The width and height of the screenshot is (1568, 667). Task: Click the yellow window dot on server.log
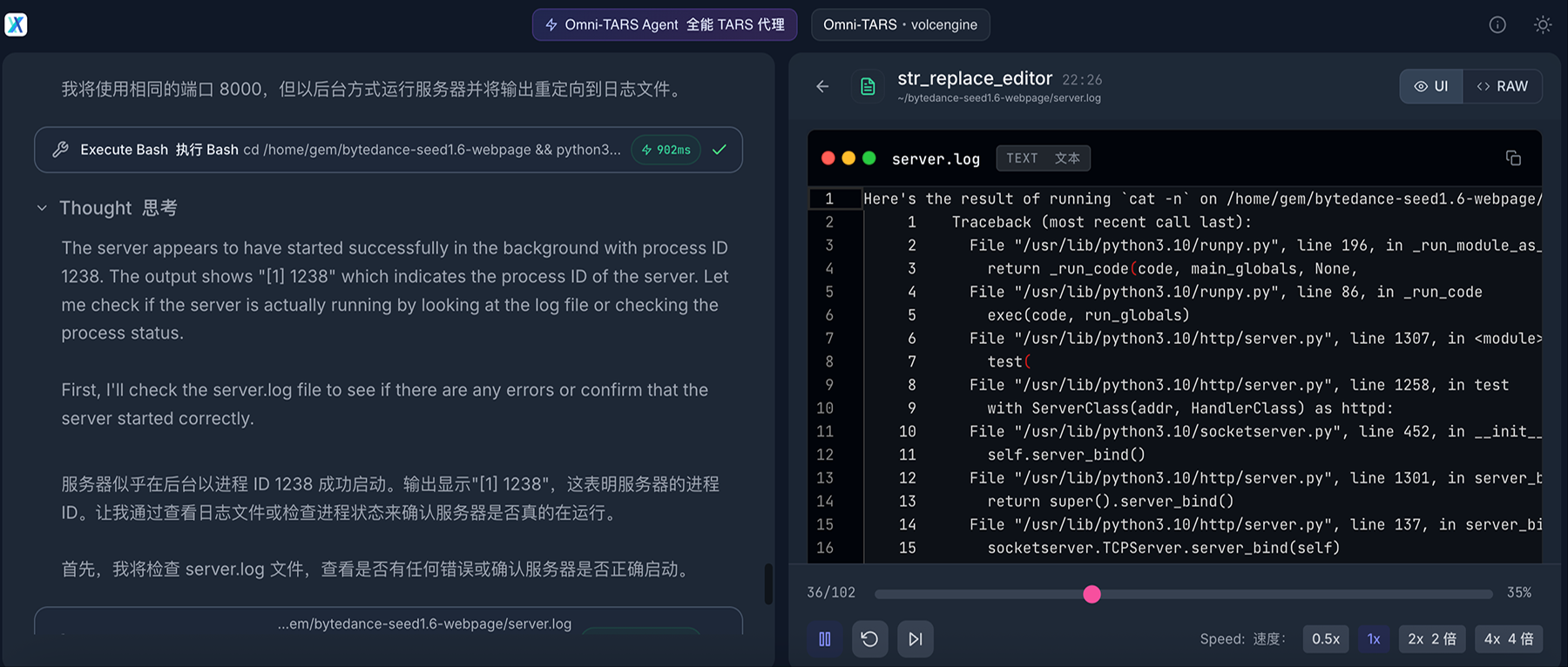tap(848, 158)
